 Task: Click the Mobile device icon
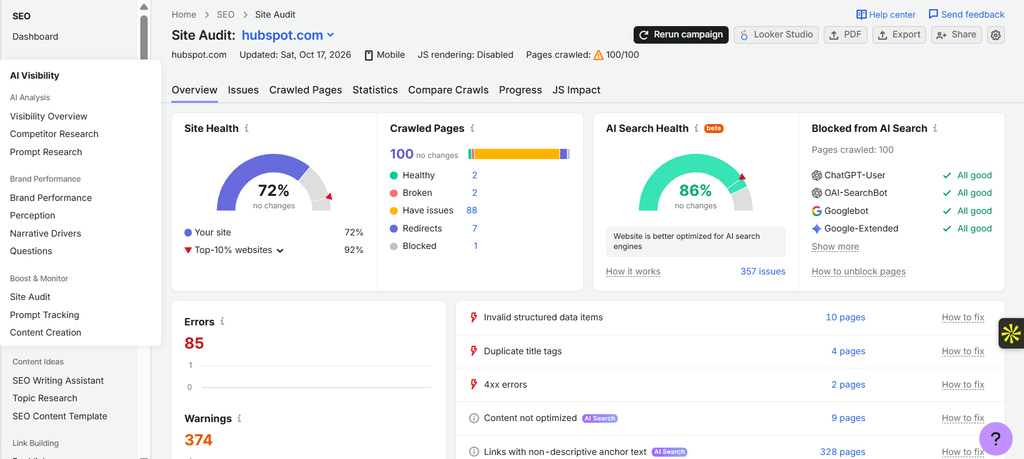click(x=369, y=55)
